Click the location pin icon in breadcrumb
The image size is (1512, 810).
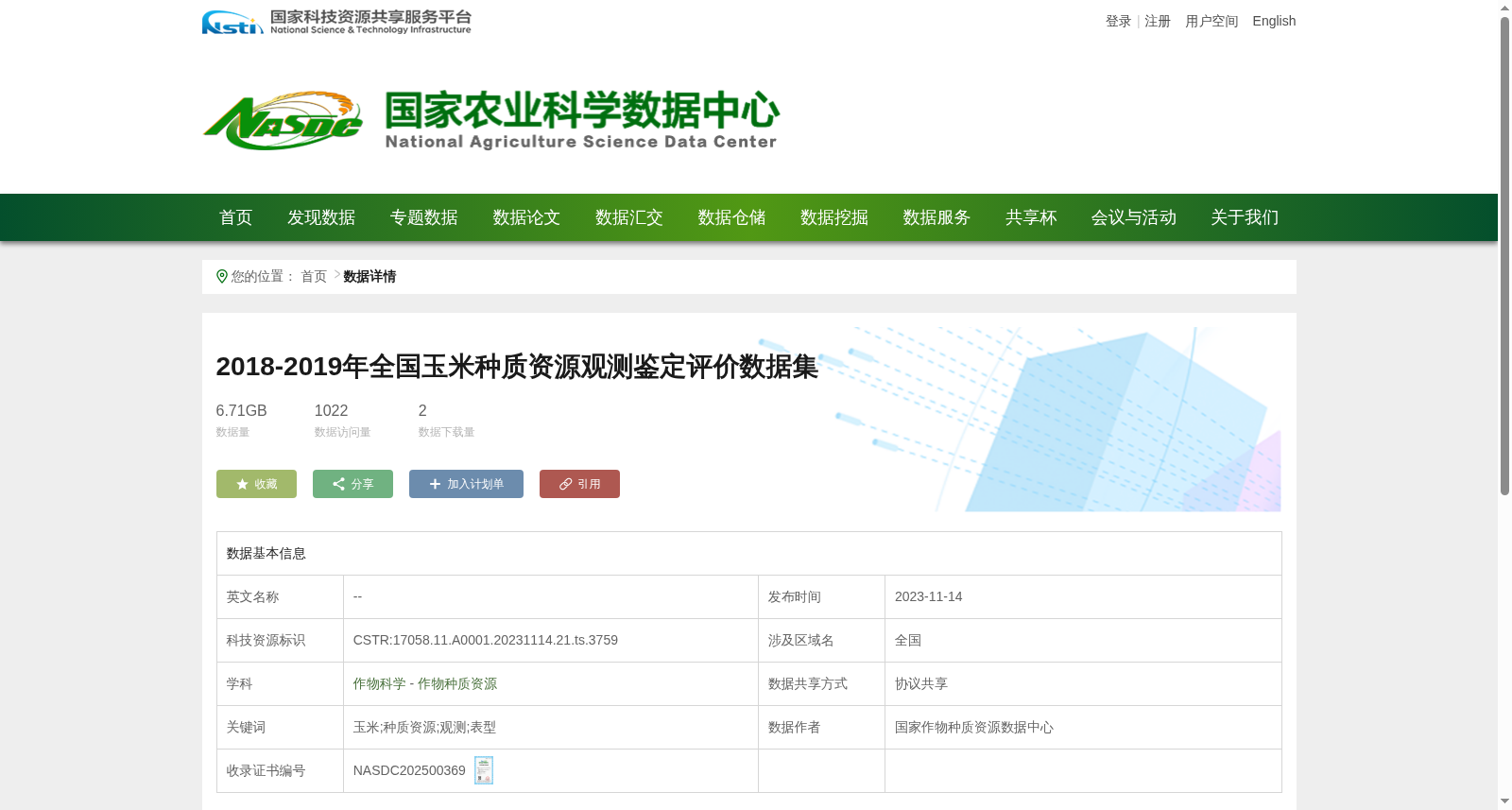(222, 276)
